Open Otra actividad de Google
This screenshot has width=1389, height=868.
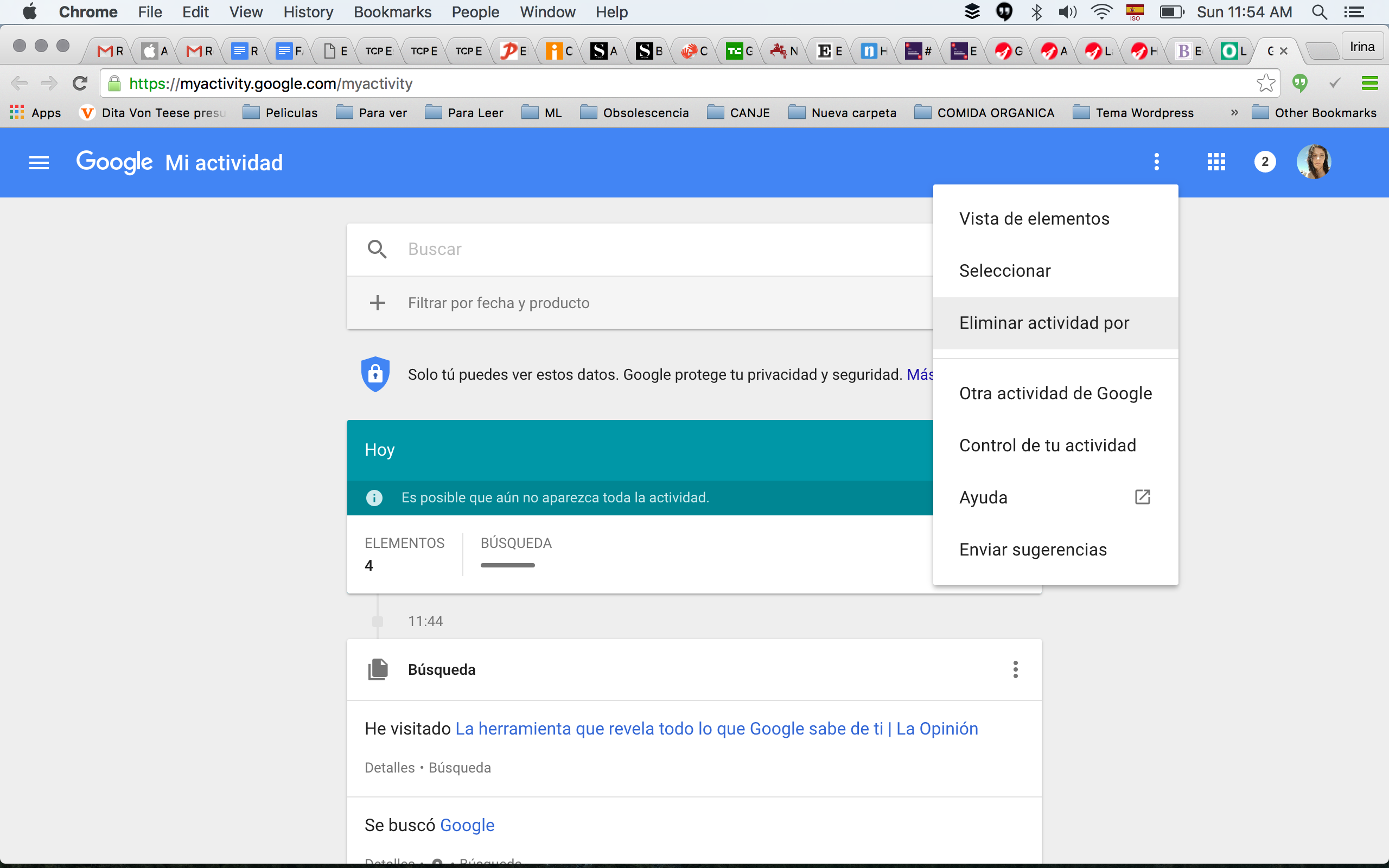tap(1055, 394)
